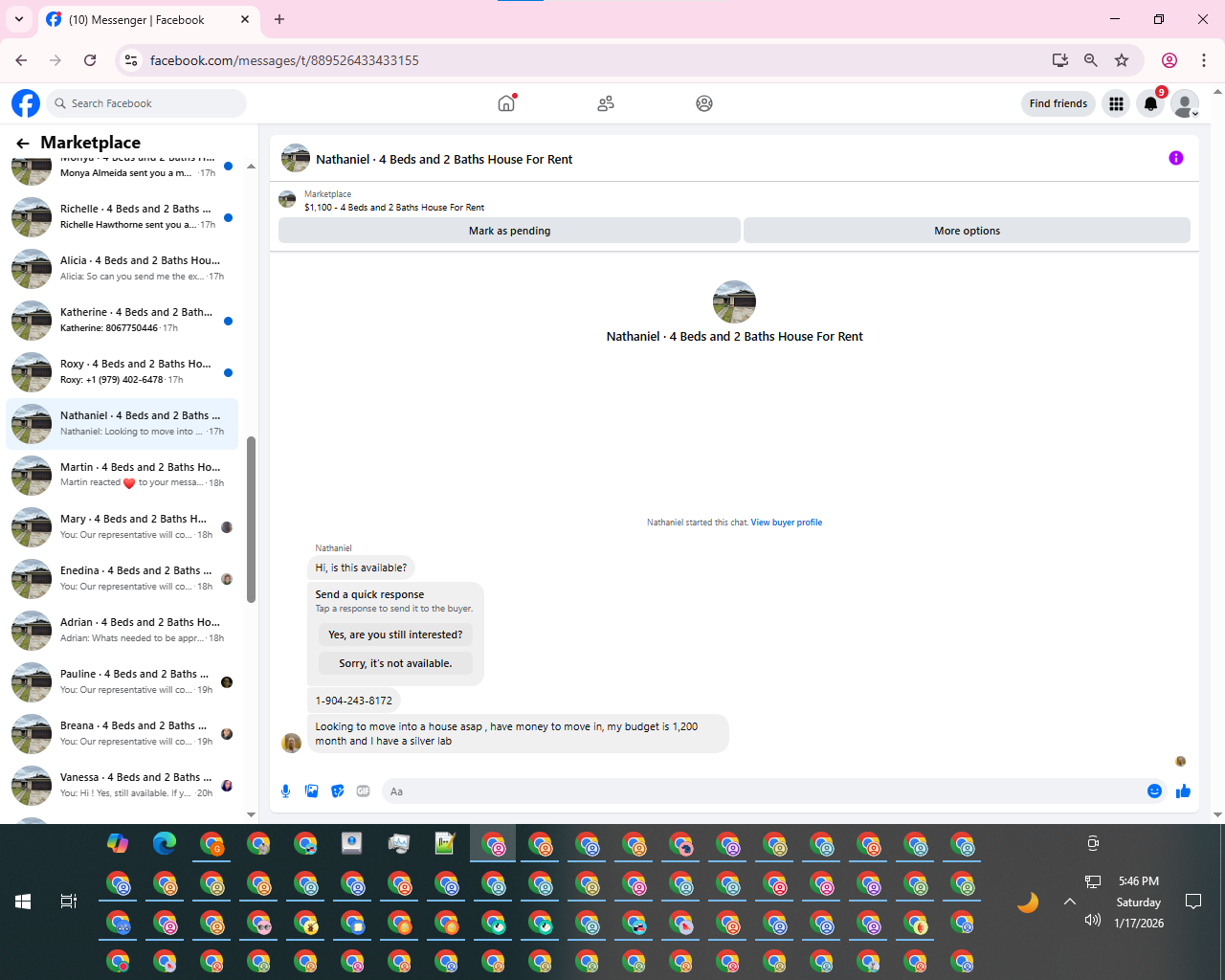Viewport: 1225px width, 980px height.
Task: Open the browser zoom magnifier icon
Action: pyautogui.click(x=1090, y=60)
